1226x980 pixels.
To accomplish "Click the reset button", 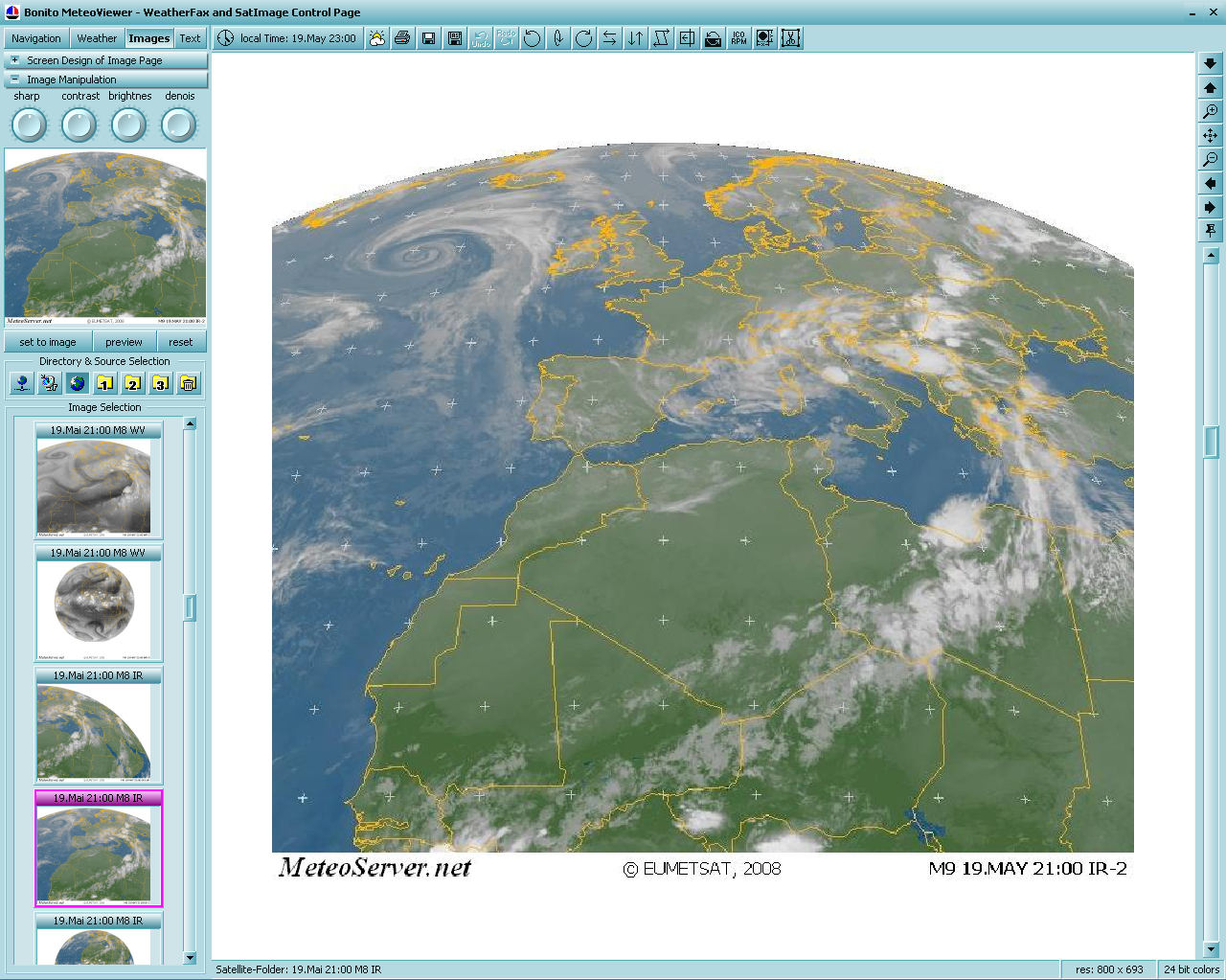I will point(180,342).
